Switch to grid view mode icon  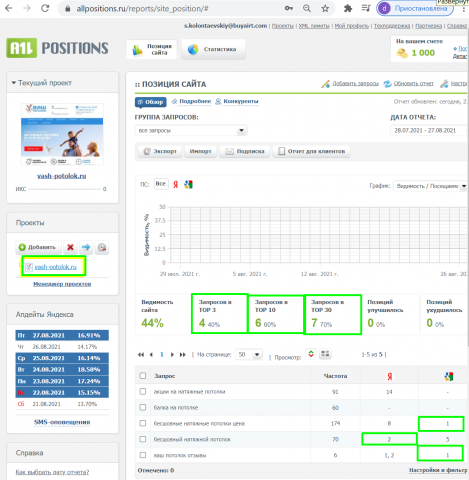click(x=325, y=354)
